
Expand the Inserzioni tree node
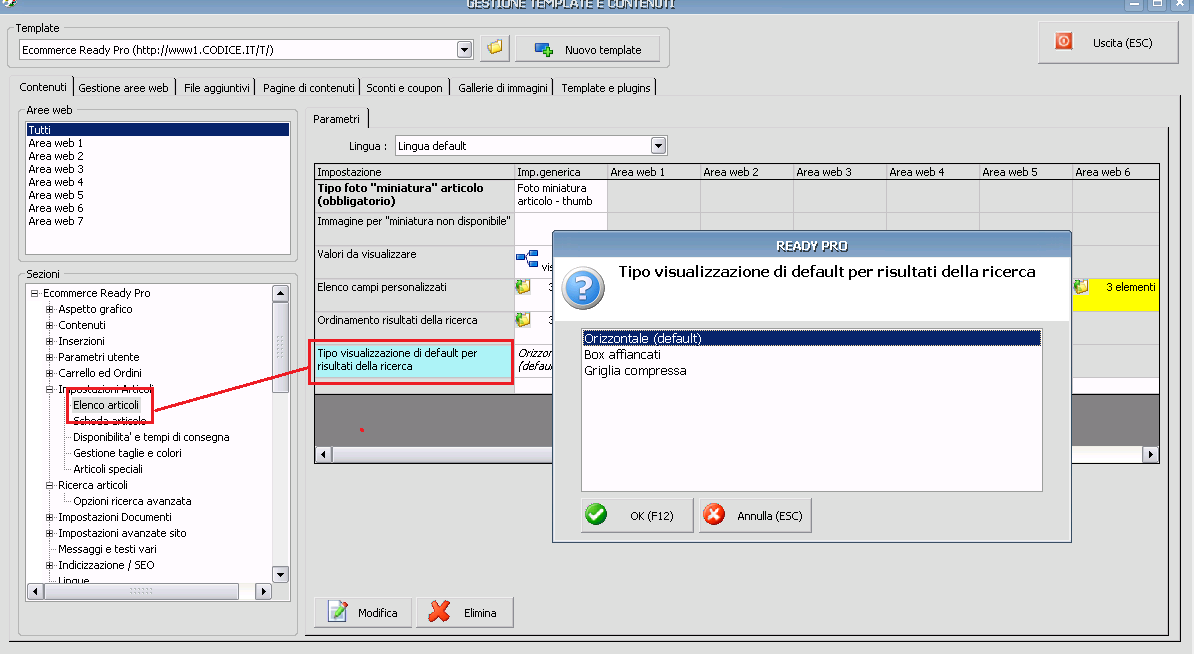pyautogui.click(x=49, y=341)
